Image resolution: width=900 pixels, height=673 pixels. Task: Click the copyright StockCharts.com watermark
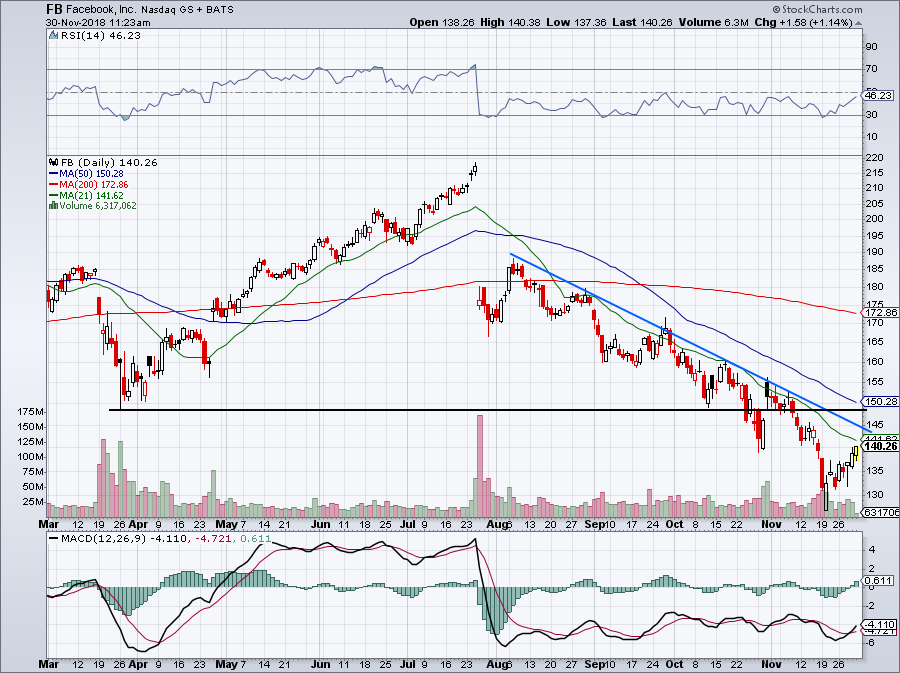point(817,9)
